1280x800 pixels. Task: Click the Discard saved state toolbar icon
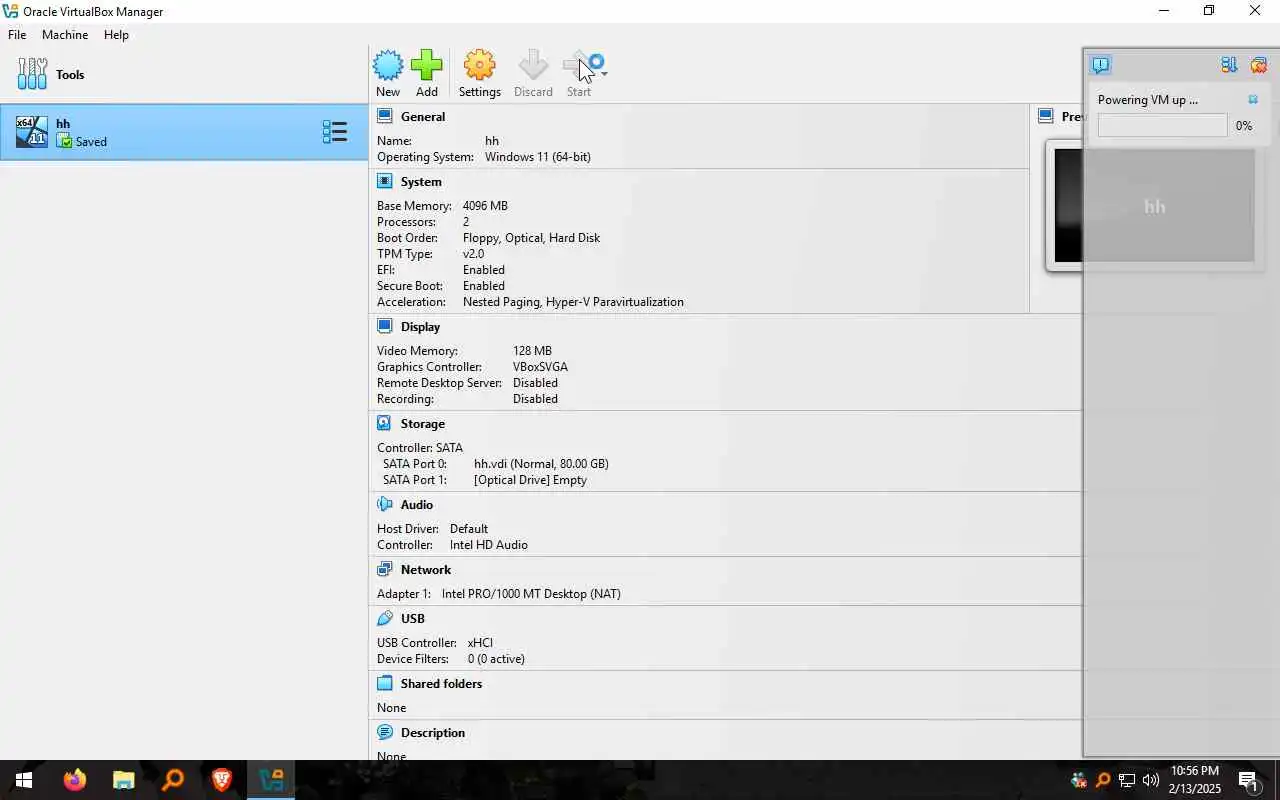533,66
